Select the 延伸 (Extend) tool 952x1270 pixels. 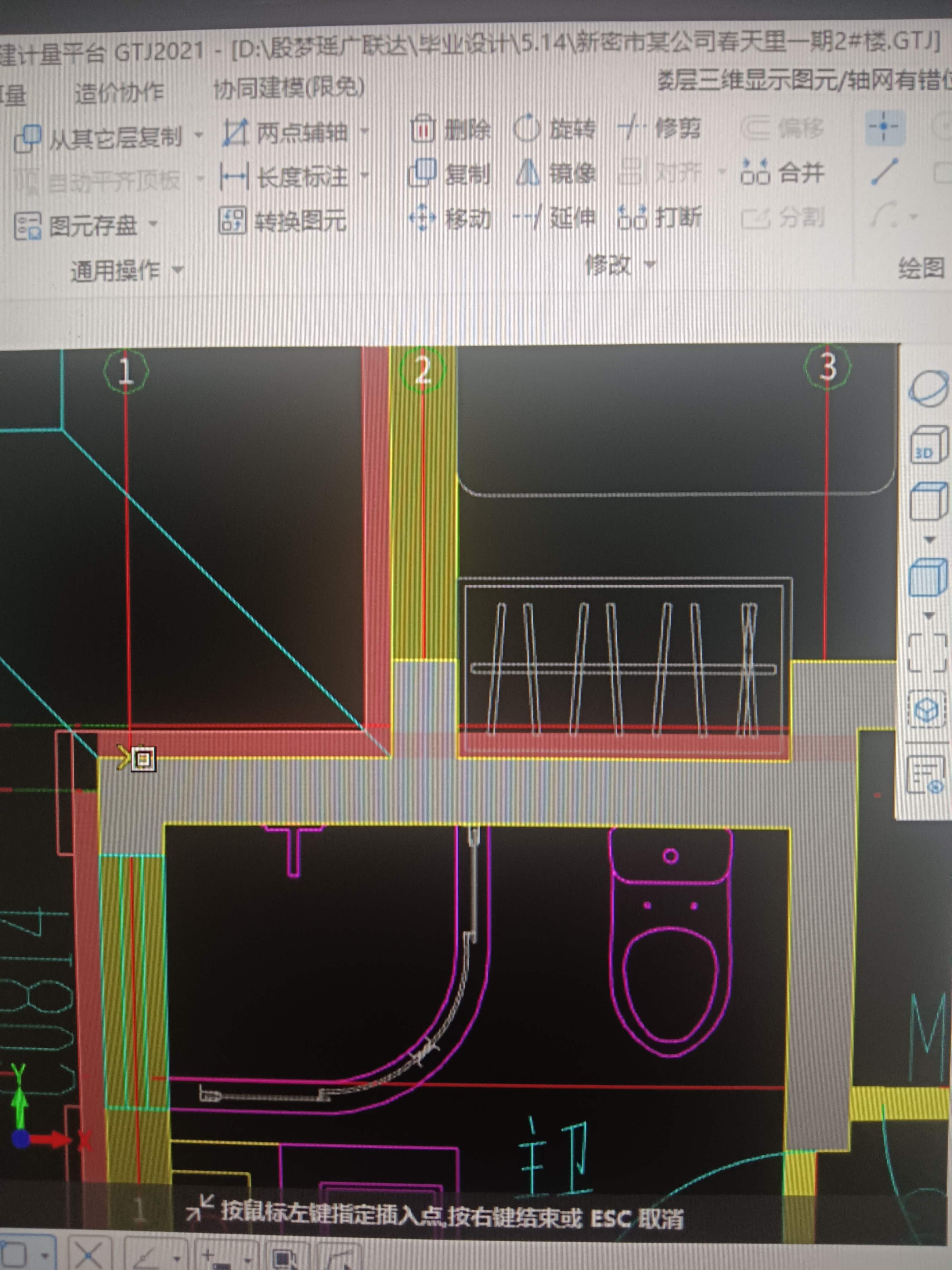pyautogui.click(x=554, y=218)
